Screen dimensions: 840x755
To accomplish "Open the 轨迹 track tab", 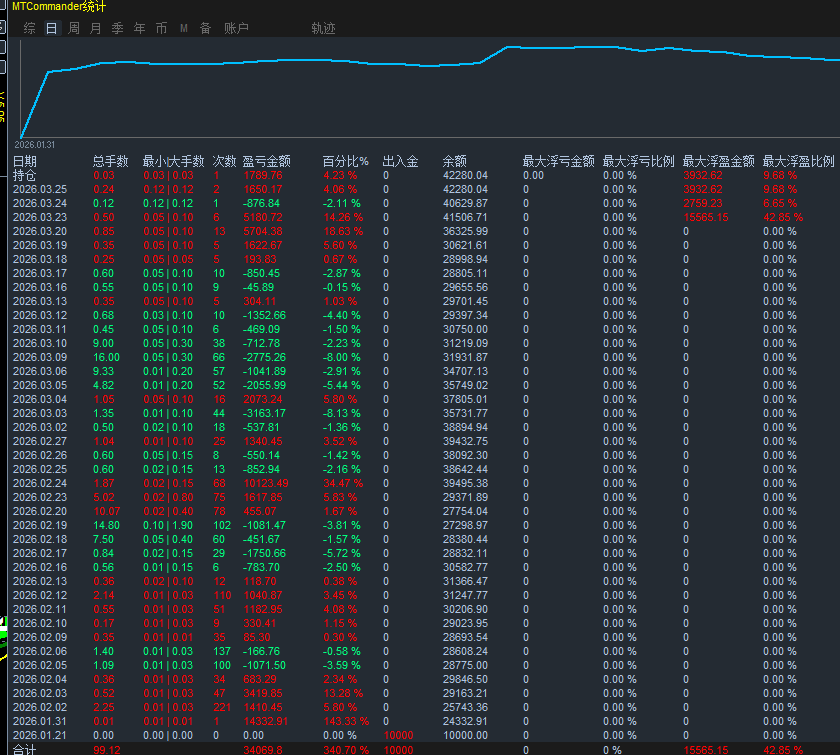I will click(x=324, y=28).
